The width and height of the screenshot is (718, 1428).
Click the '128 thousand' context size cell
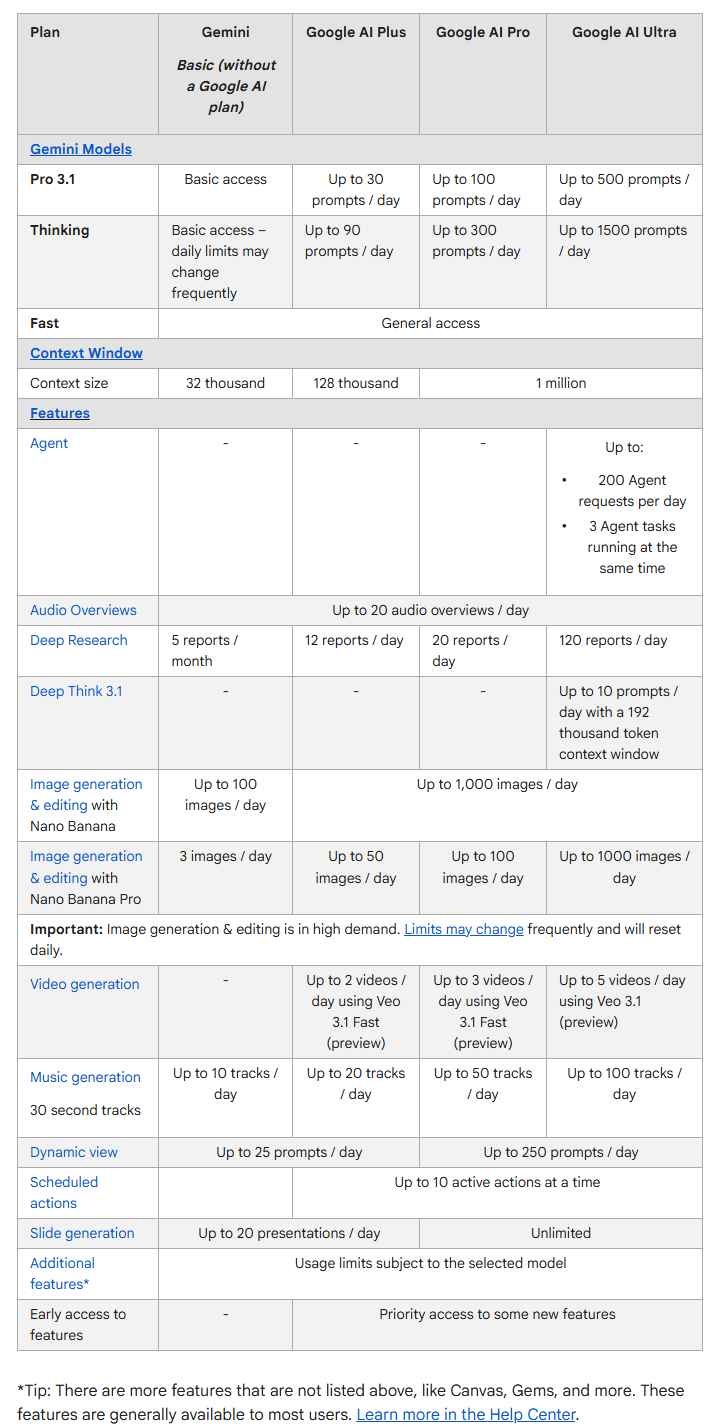click(356, 383)
